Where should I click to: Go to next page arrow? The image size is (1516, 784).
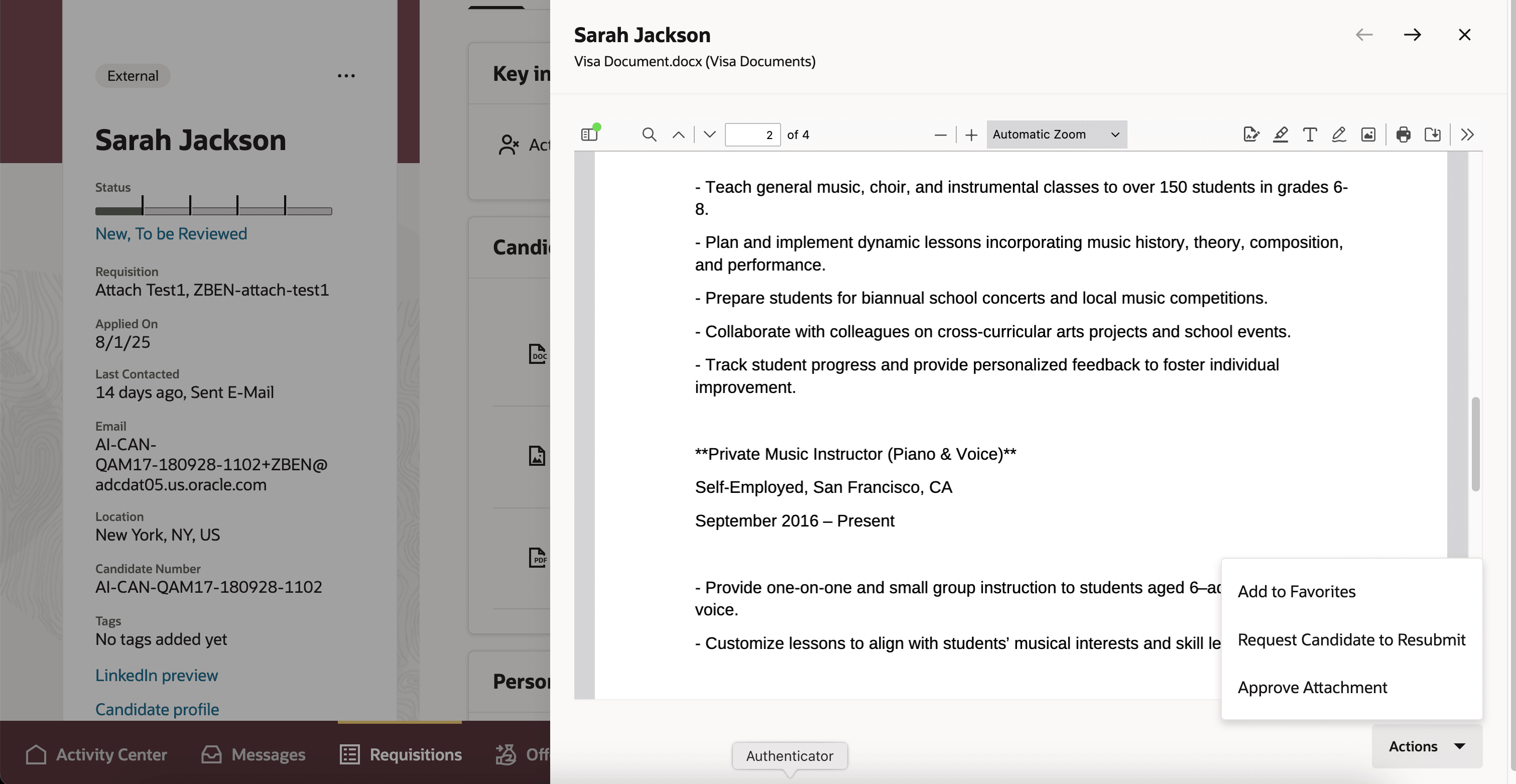(710, 135)
